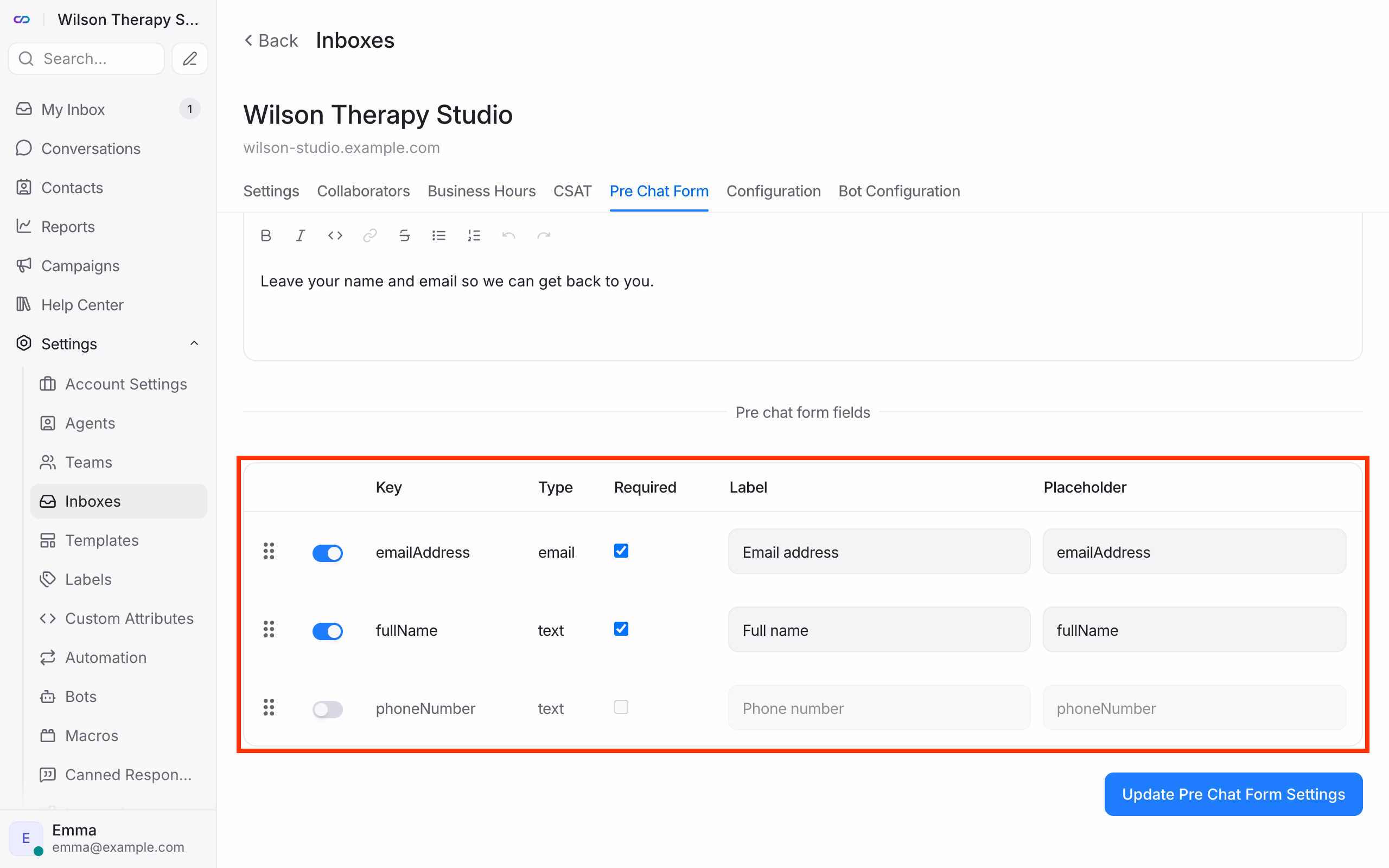This screenshot has width=1389, height=868.
Task: Collapse the Settings section chevron
Action: click(x=194, y=343)
